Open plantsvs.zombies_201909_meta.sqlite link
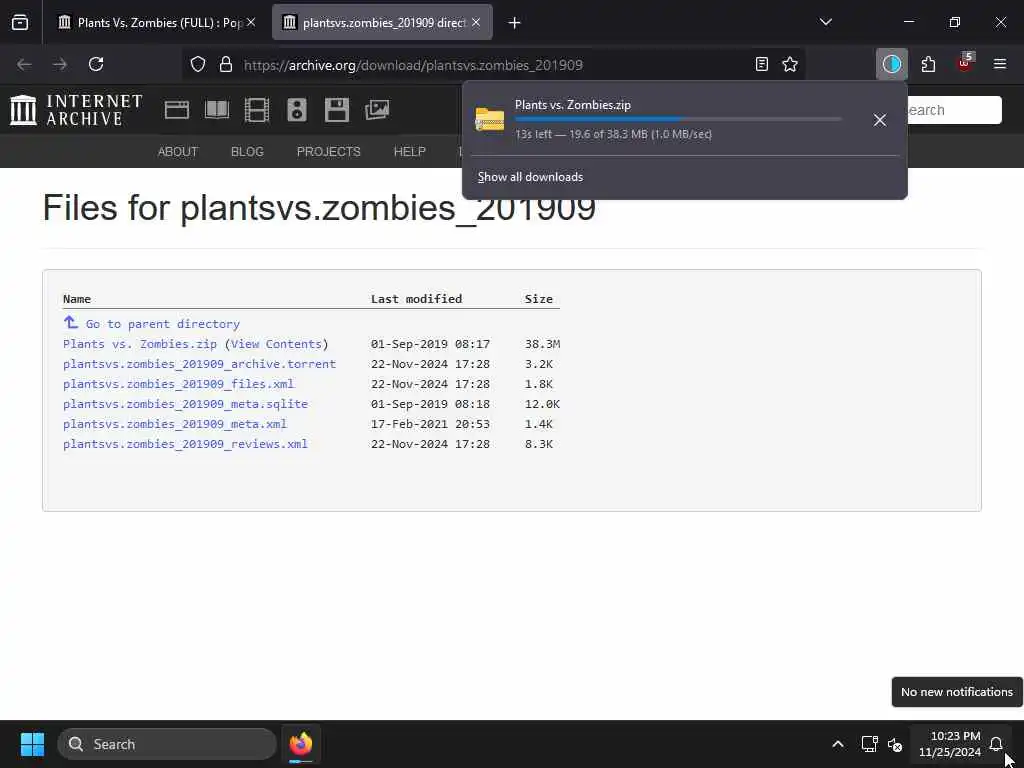The image size is (1024, 768). click(x=185, y=404)
